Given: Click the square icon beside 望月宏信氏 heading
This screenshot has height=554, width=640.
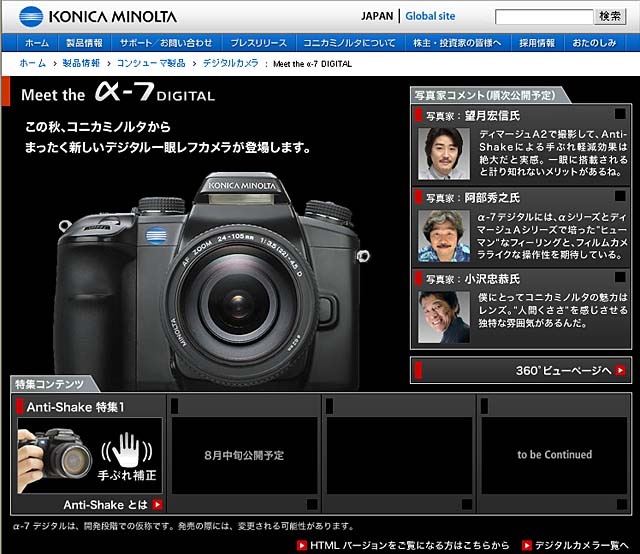Looking at the screenshot, I should click(x=620, y=113).
